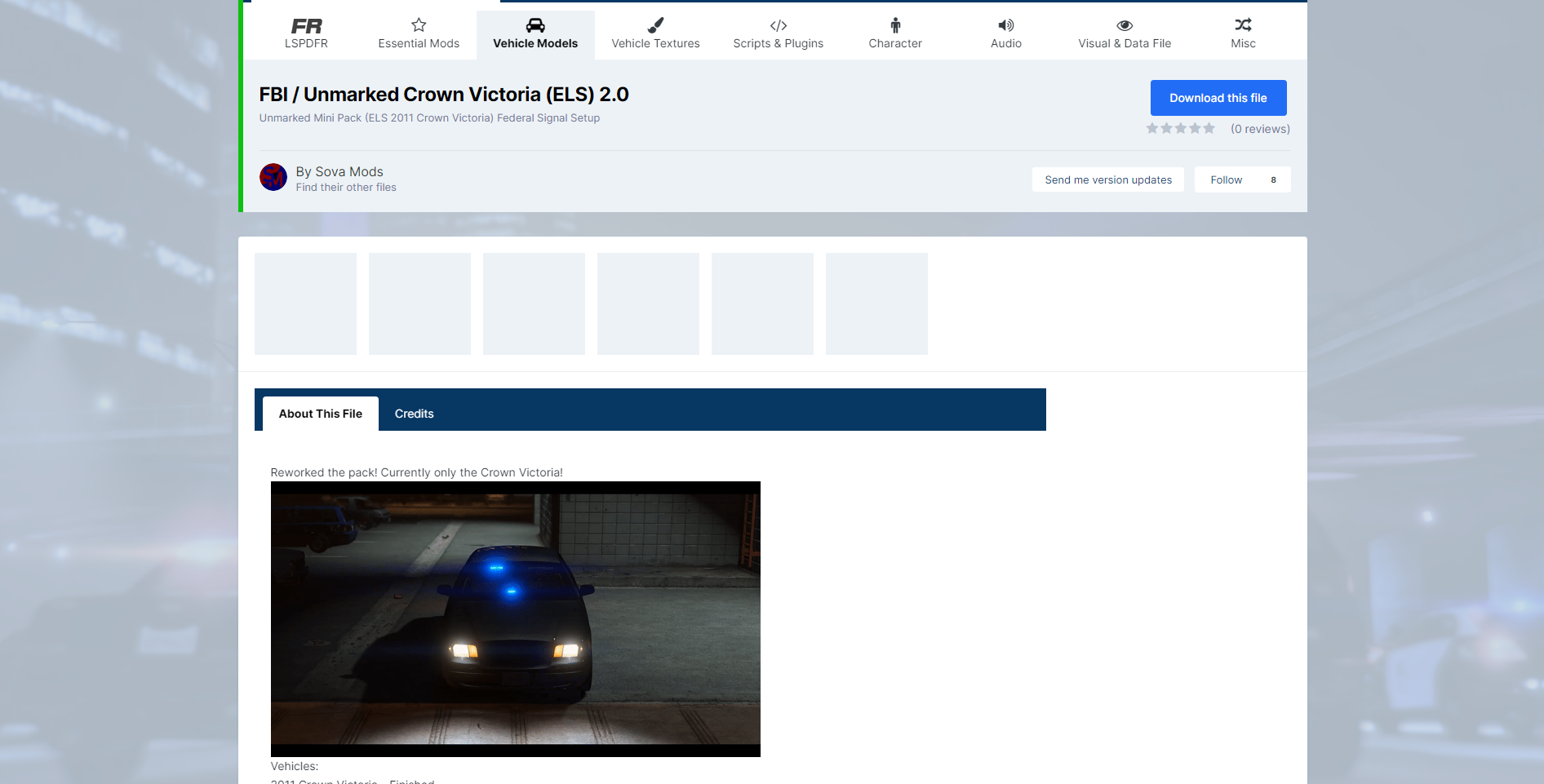Open the Audio category label
The height and width of the screenshot is (784, 1544).
(1006, 43)
